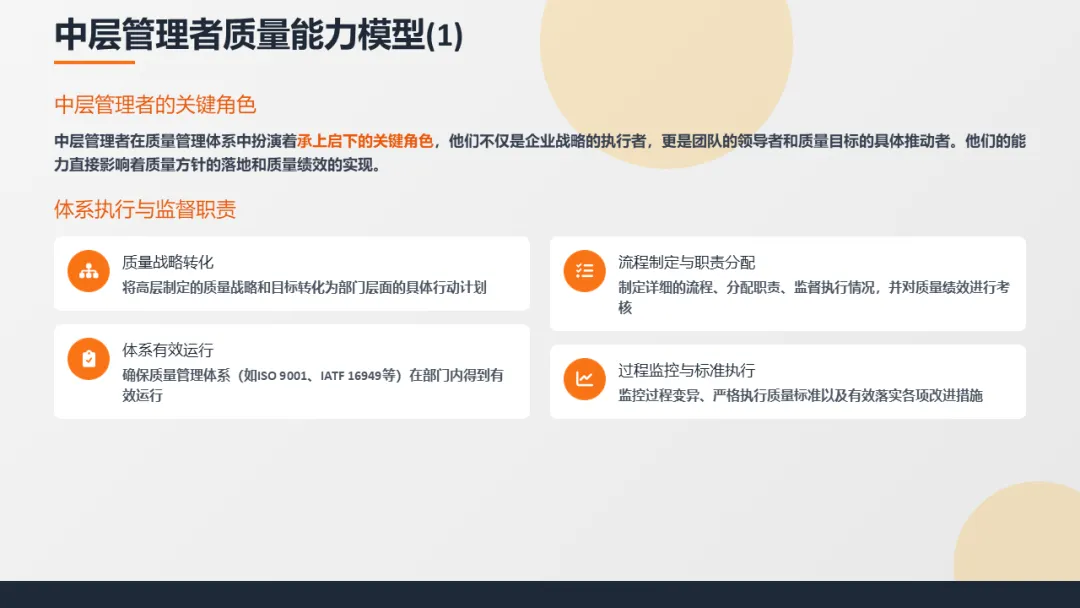Click the description starting 制定详细的流程、分配职责

pos(814,297)
